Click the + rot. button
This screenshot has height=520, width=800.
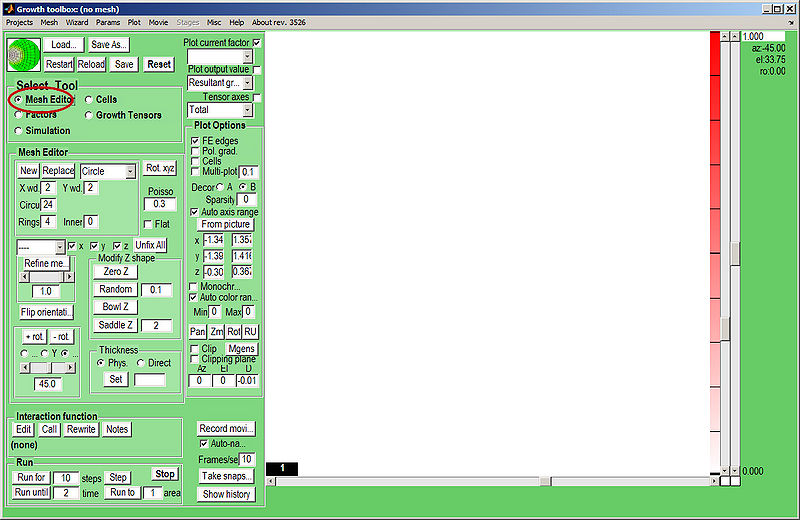[34, 336]
